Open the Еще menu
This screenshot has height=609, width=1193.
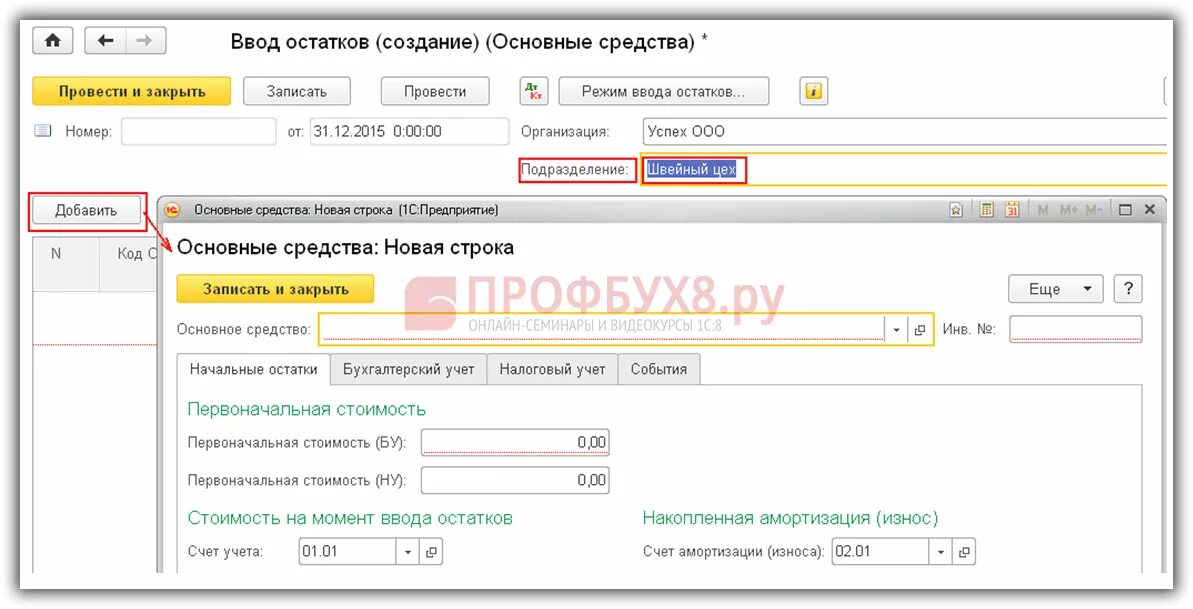coord(1056,289)
